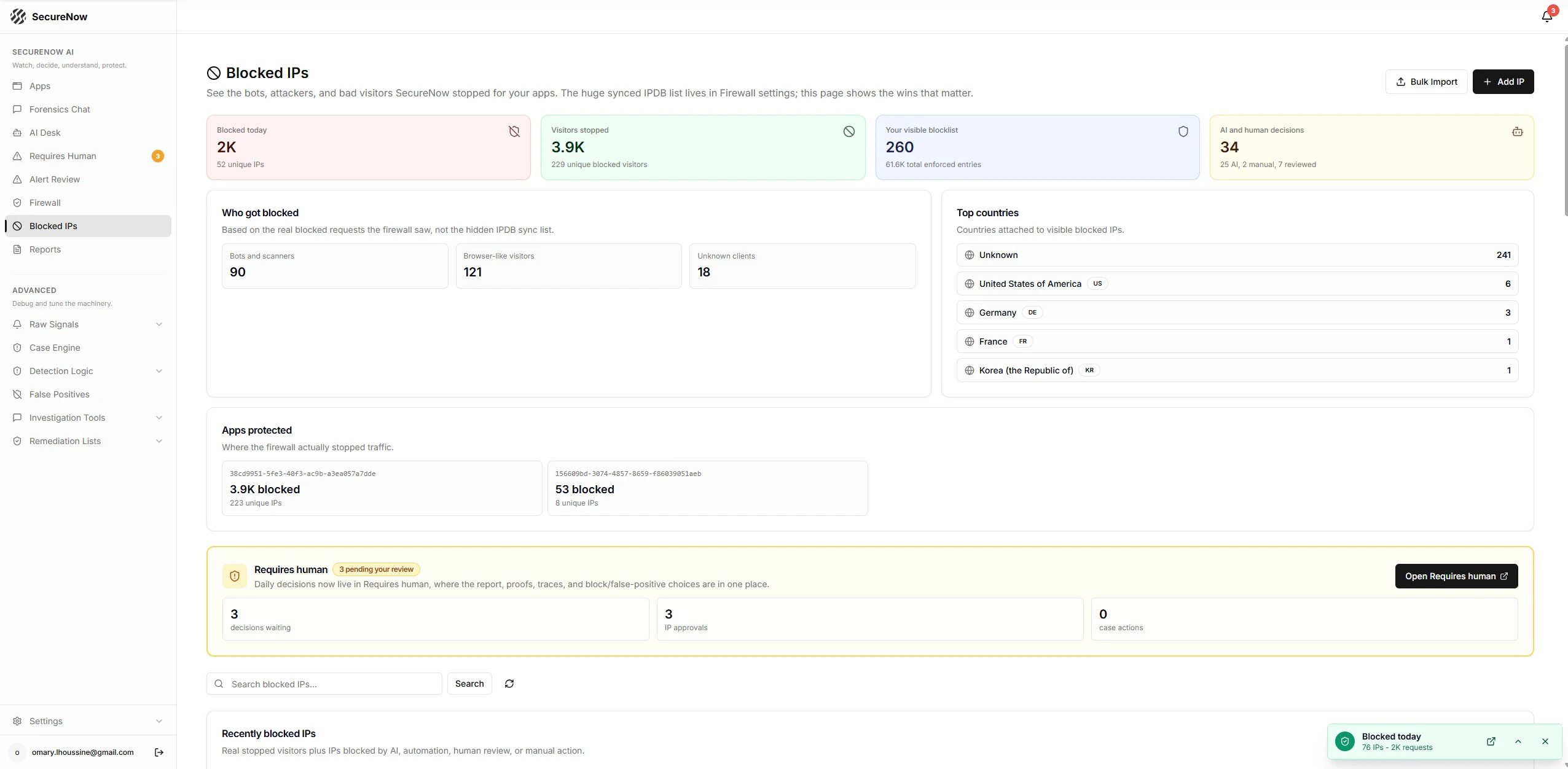Image resolution: width=1568 pixels, height=769 pixels.
Task: Click the case actions tile
Action: pos(1304,619)
